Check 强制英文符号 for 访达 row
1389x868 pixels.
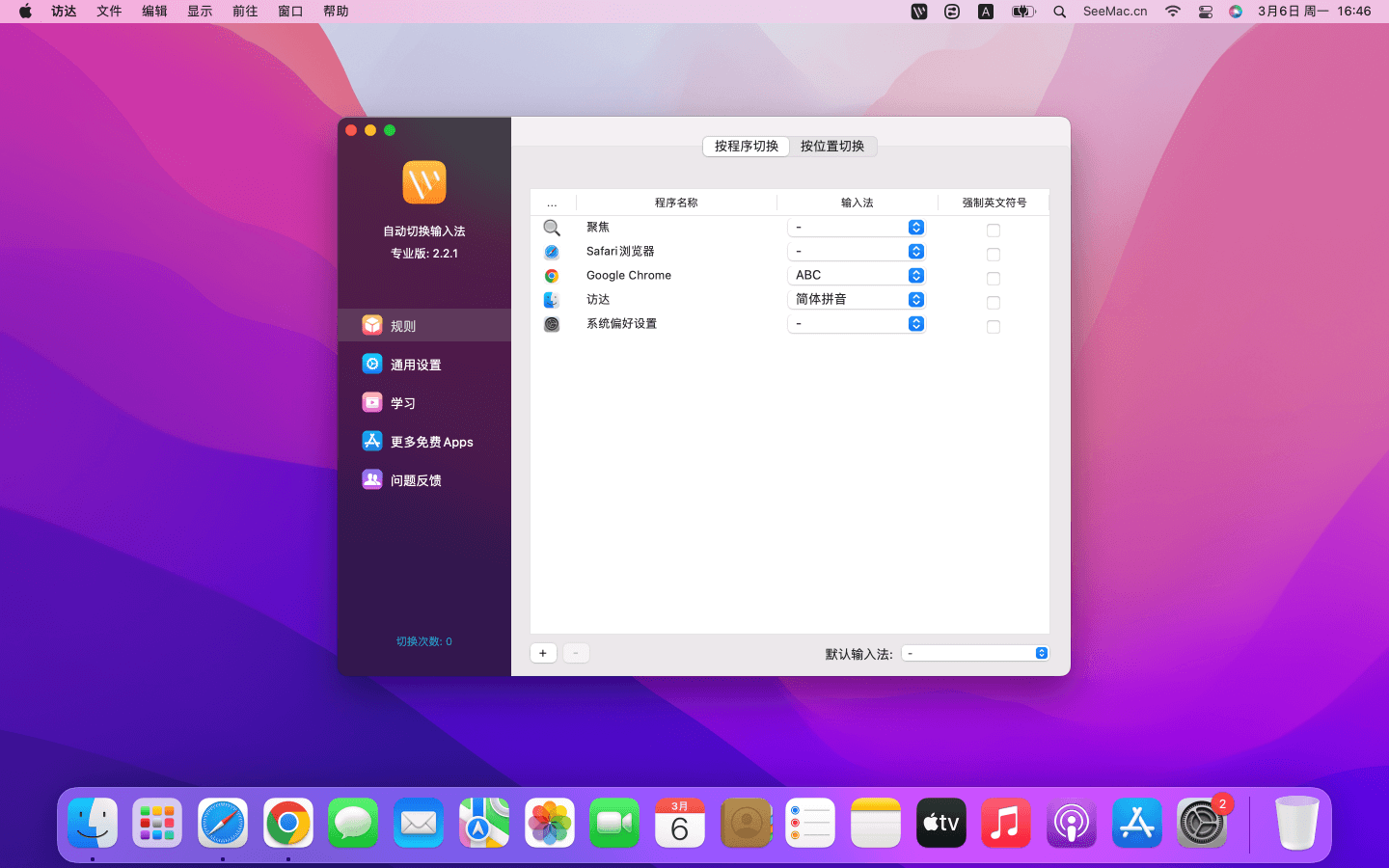pos(994,303)
